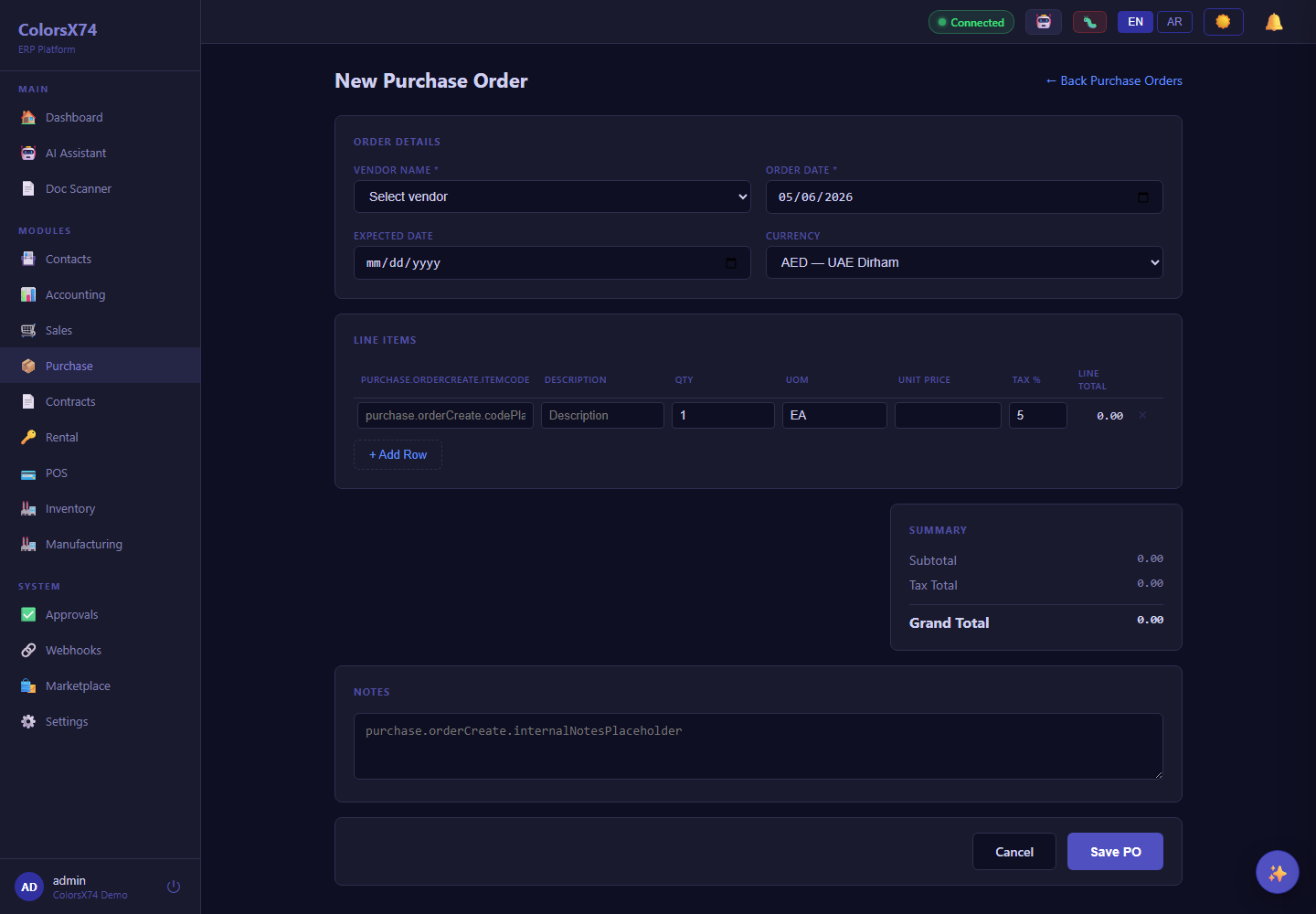Open Dashboard in sidebar menu
This screenshot has width=1316, height=914.
pyautogui.click(x=100, y=118)
